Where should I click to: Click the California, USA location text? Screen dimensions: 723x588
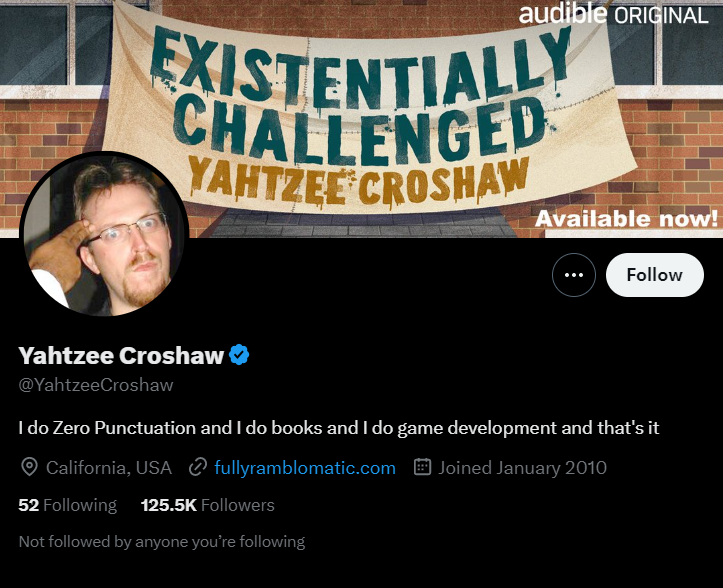pyautogui.click(x=109, y=468)
